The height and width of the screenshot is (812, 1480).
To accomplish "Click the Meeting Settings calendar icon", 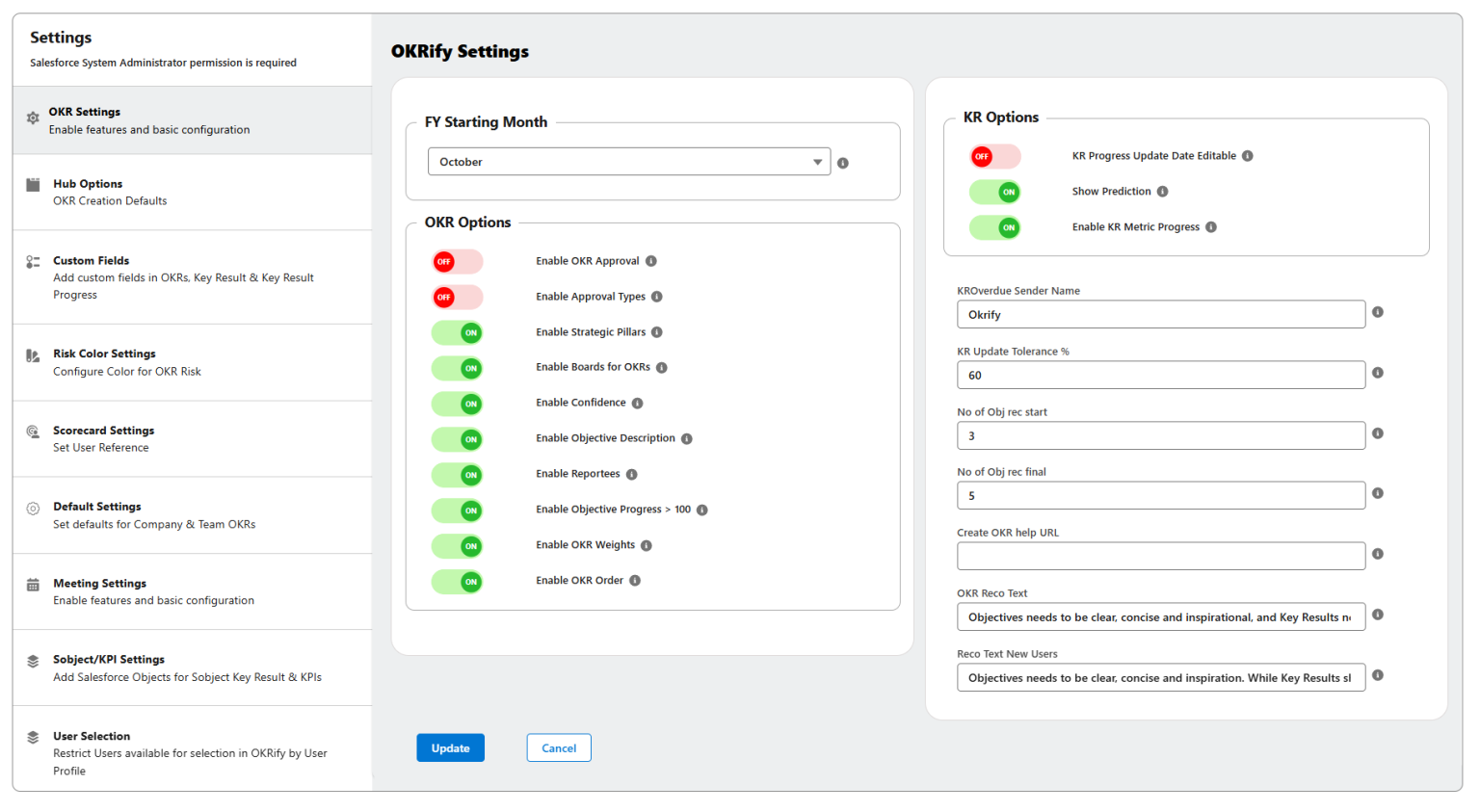I will coord(33,585).
